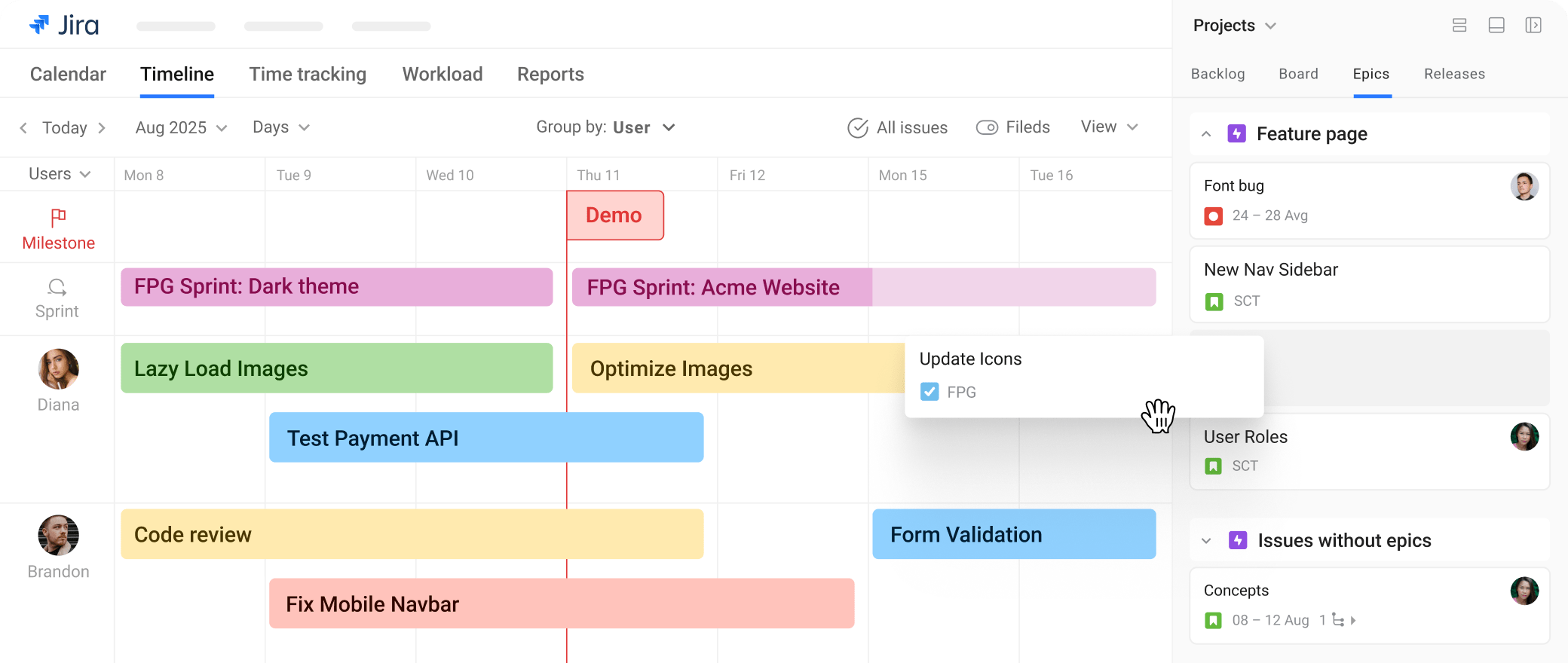Click the Sprint cycle icon
1568x663 pixels.
[57, 287]
